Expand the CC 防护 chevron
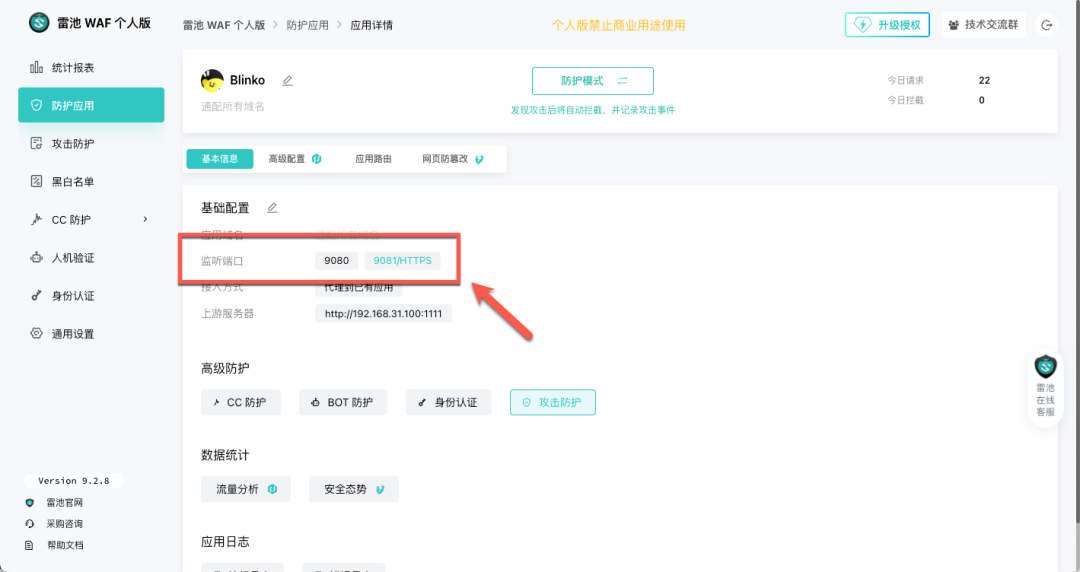The image size is (1080, 572). coord(145,219)
